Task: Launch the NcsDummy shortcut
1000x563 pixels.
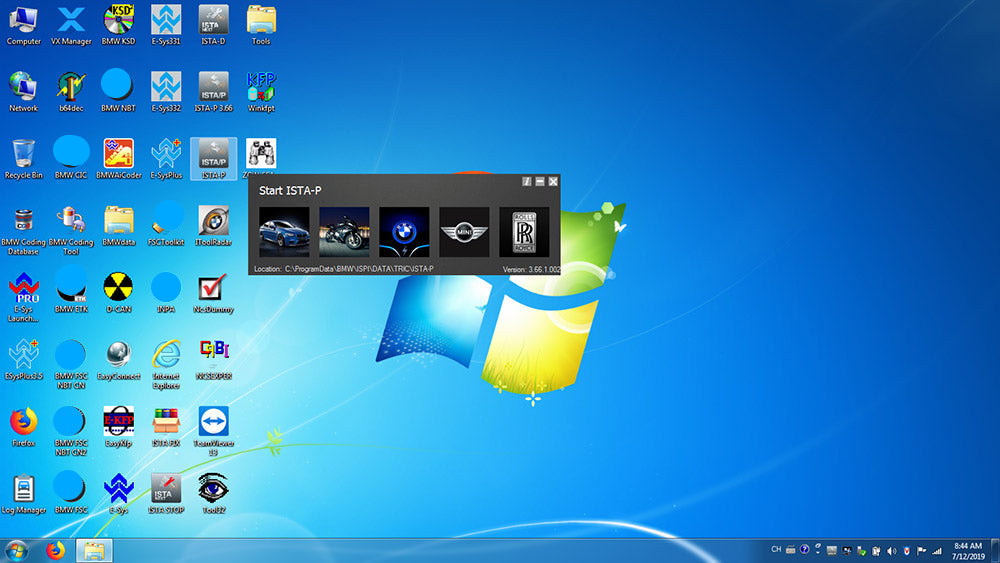Action: pos(213,289)
